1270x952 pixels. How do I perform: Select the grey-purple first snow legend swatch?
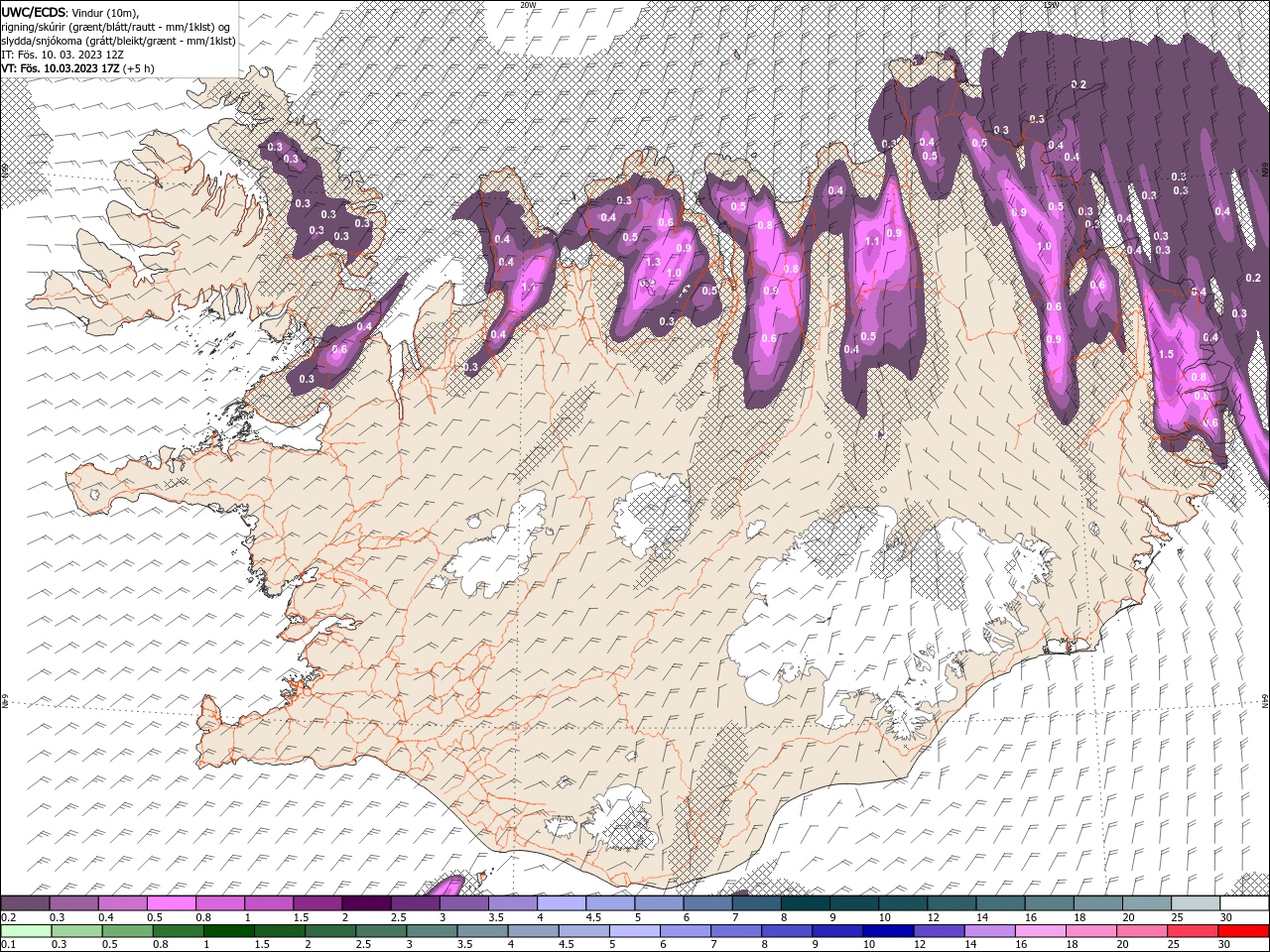click(x=26, y=903)
